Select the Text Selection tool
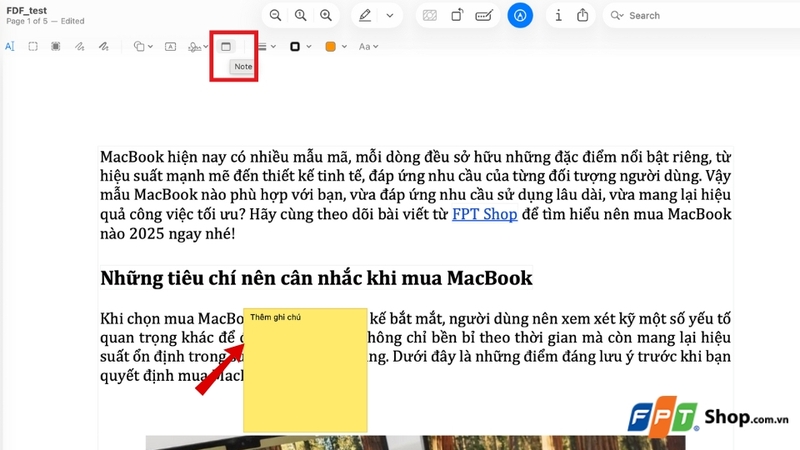Image resolution: width=800 pixels, height=450 pixels. click(10, 46)
